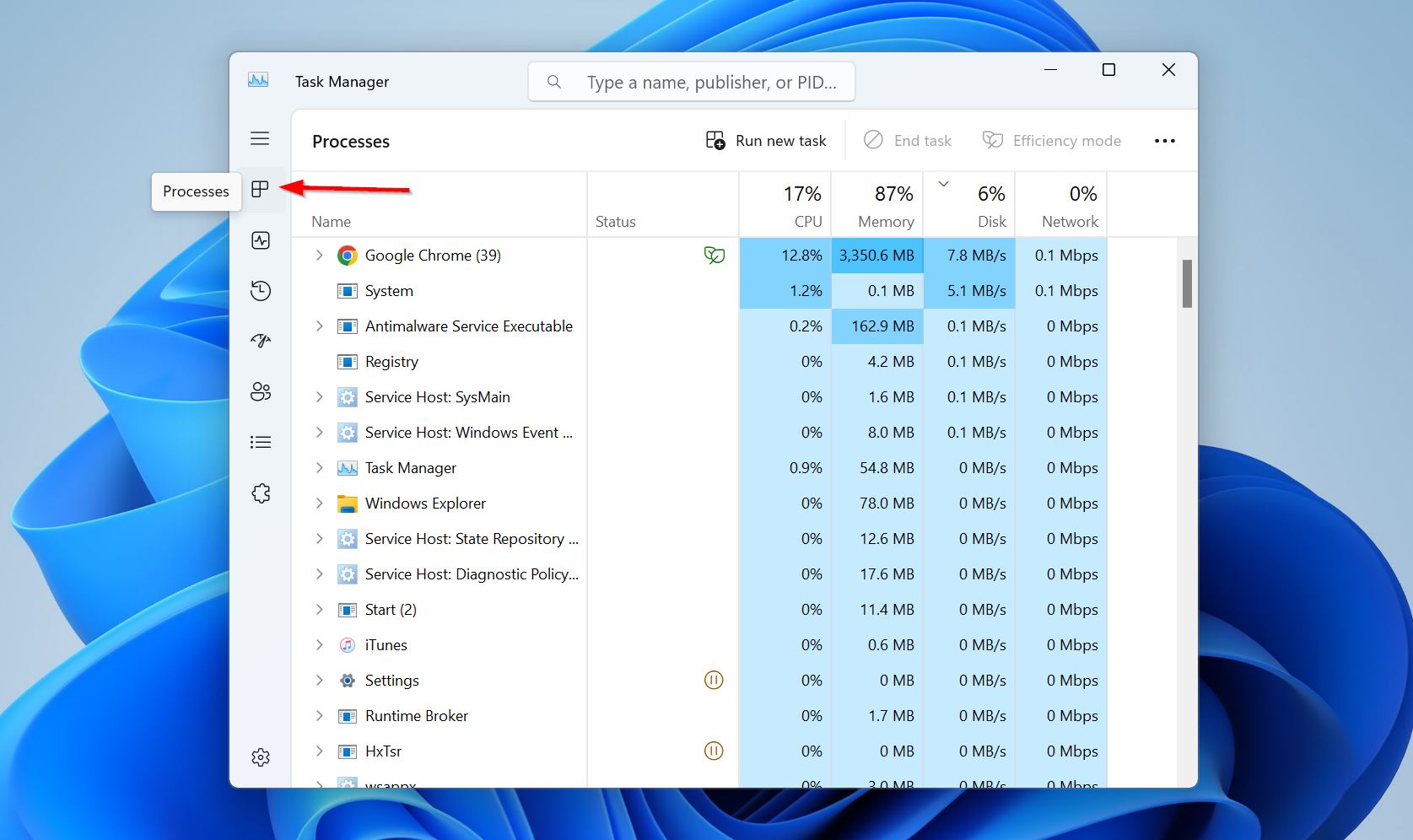The height and width of the screenshot is (840, 1413).
Task: Click Antimalware's 162.9 MB memory cell
Action: (877, 326)
